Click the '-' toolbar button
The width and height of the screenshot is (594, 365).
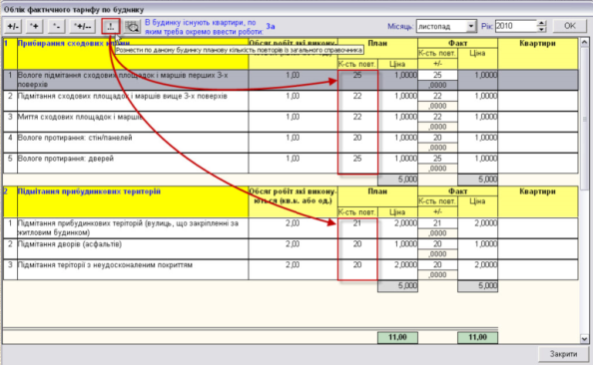[56, 27]
